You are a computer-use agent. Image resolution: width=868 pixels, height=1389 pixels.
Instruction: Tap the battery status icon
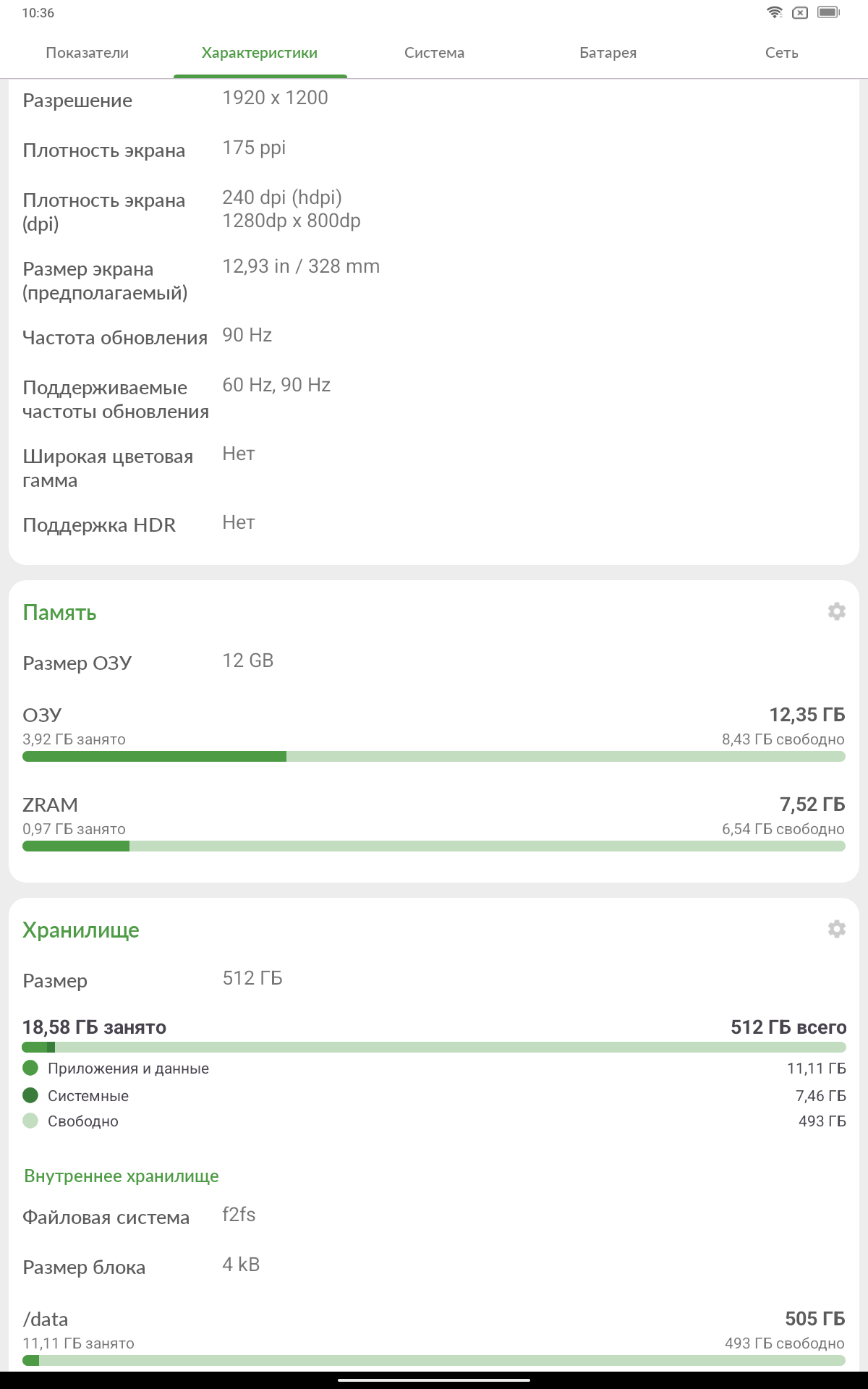pyautogui.click(x=828, y=12)
